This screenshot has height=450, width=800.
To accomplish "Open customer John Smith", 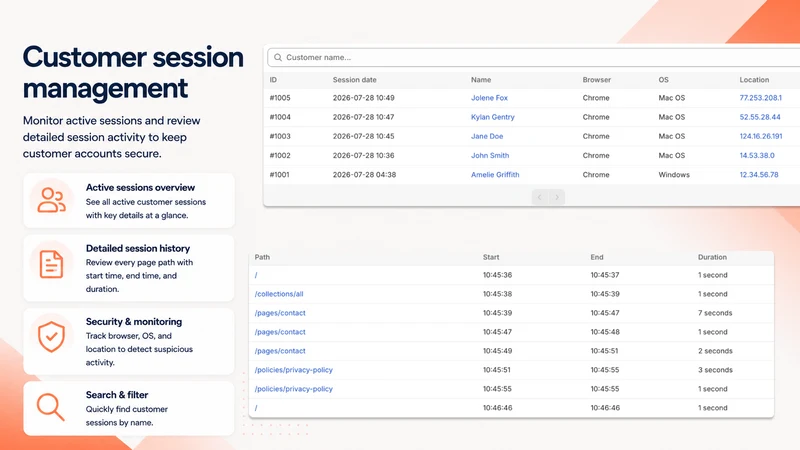I will point(490,156).
